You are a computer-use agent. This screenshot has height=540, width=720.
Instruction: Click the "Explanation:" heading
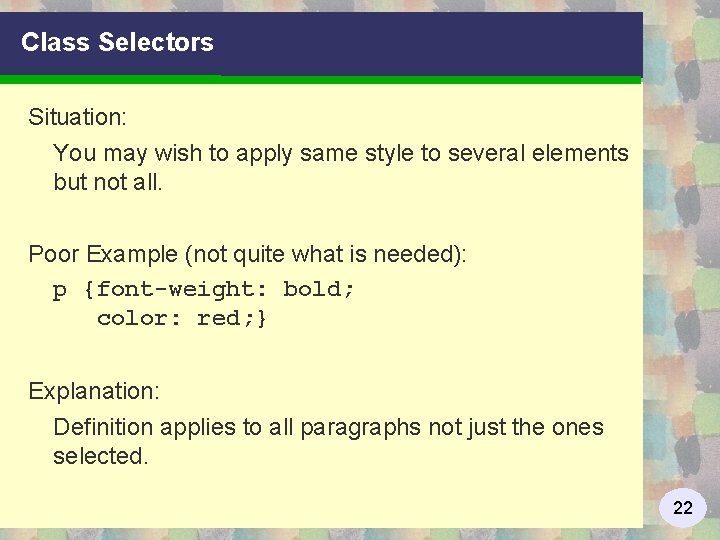tap(94, 390)
